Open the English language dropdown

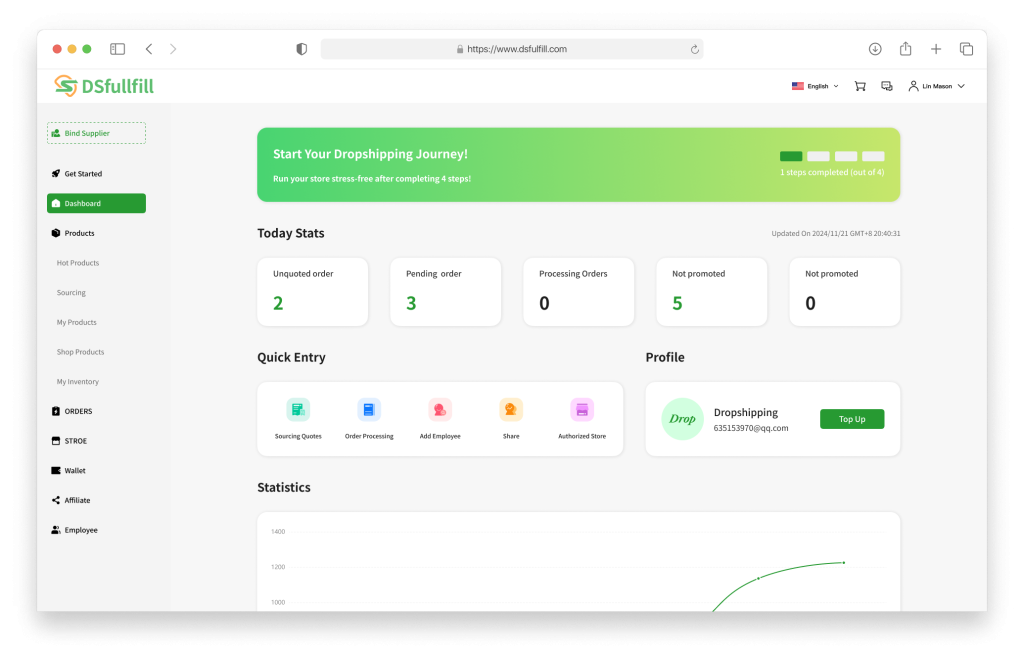[815, 86]
